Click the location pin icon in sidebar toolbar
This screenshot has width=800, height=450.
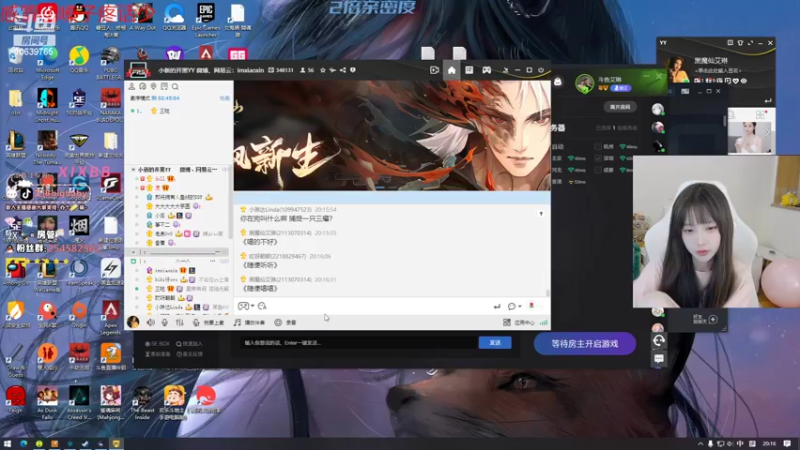[x=153, y=87]
